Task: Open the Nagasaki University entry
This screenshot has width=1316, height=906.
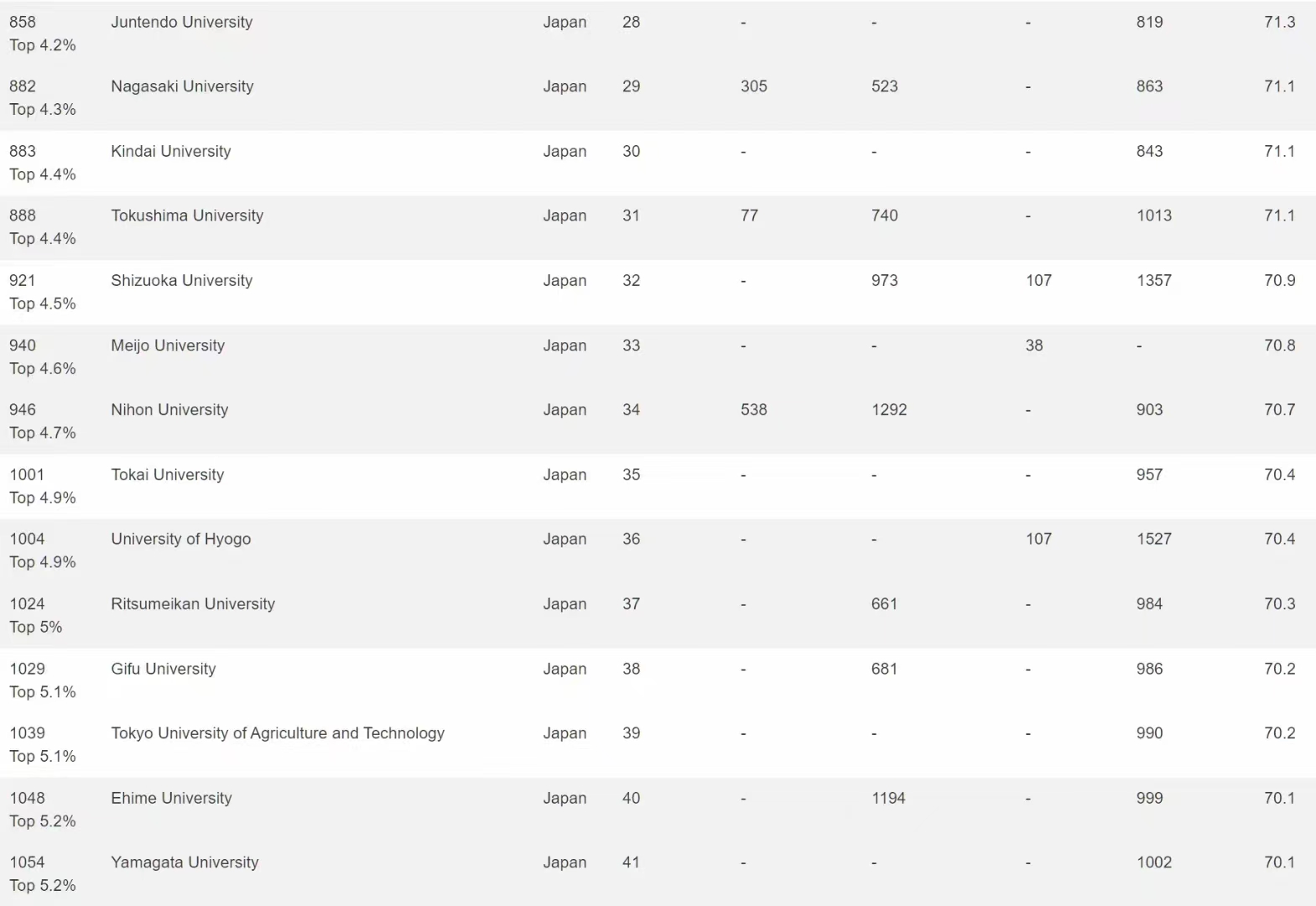Action: [182, 86]
